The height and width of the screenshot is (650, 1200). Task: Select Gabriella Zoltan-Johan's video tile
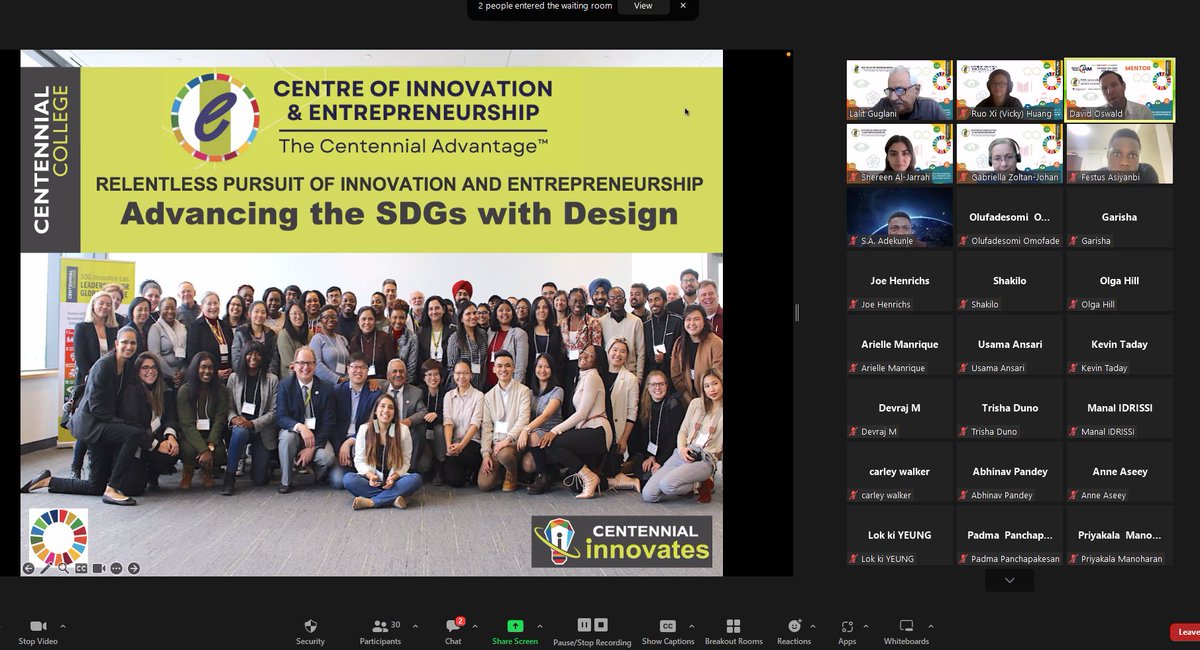click(1009, 154)
